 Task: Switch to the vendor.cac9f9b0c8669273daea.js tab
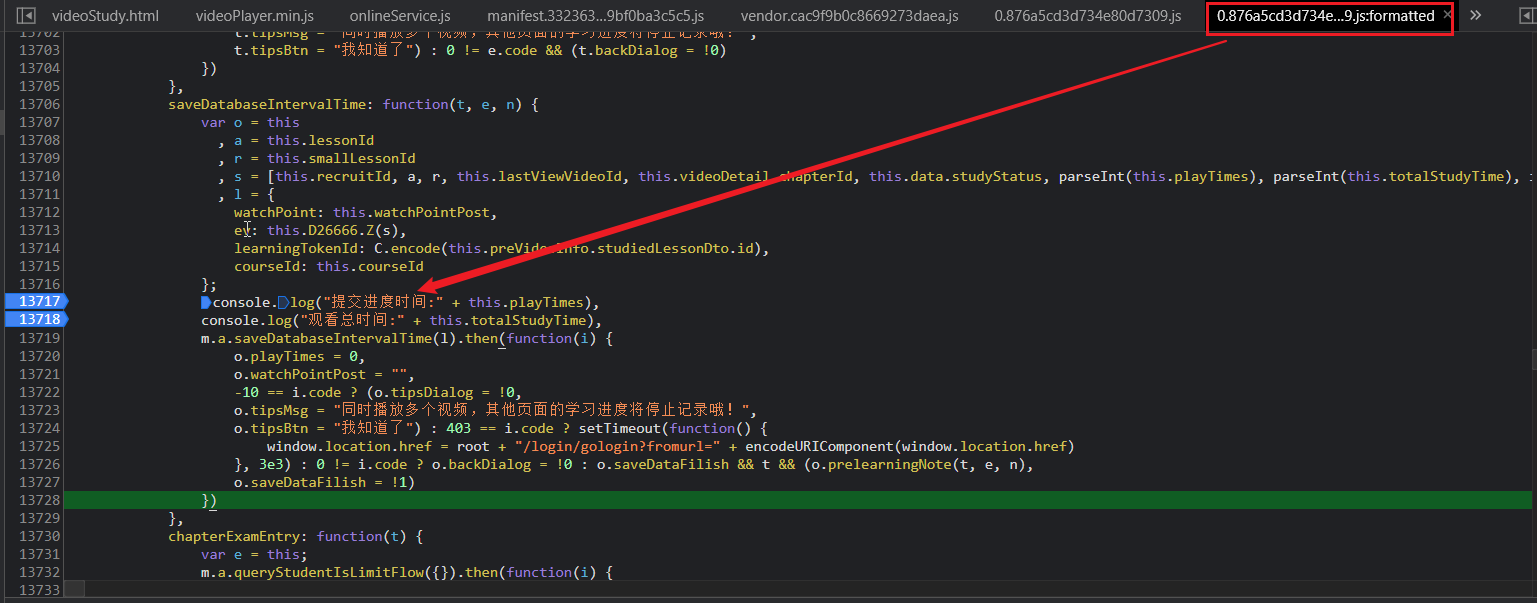click(x=849, y=16)
